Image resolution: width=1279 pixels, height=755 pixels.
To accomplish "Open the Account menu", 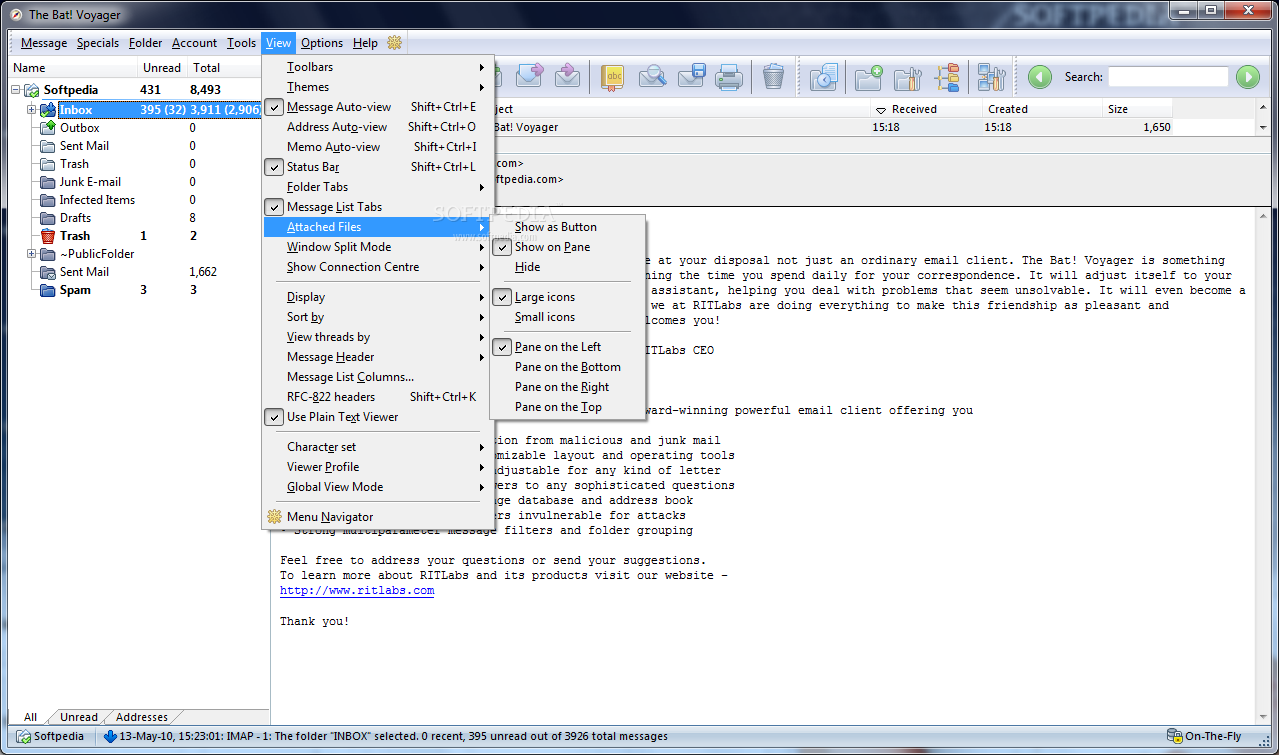I will [194, 43].
